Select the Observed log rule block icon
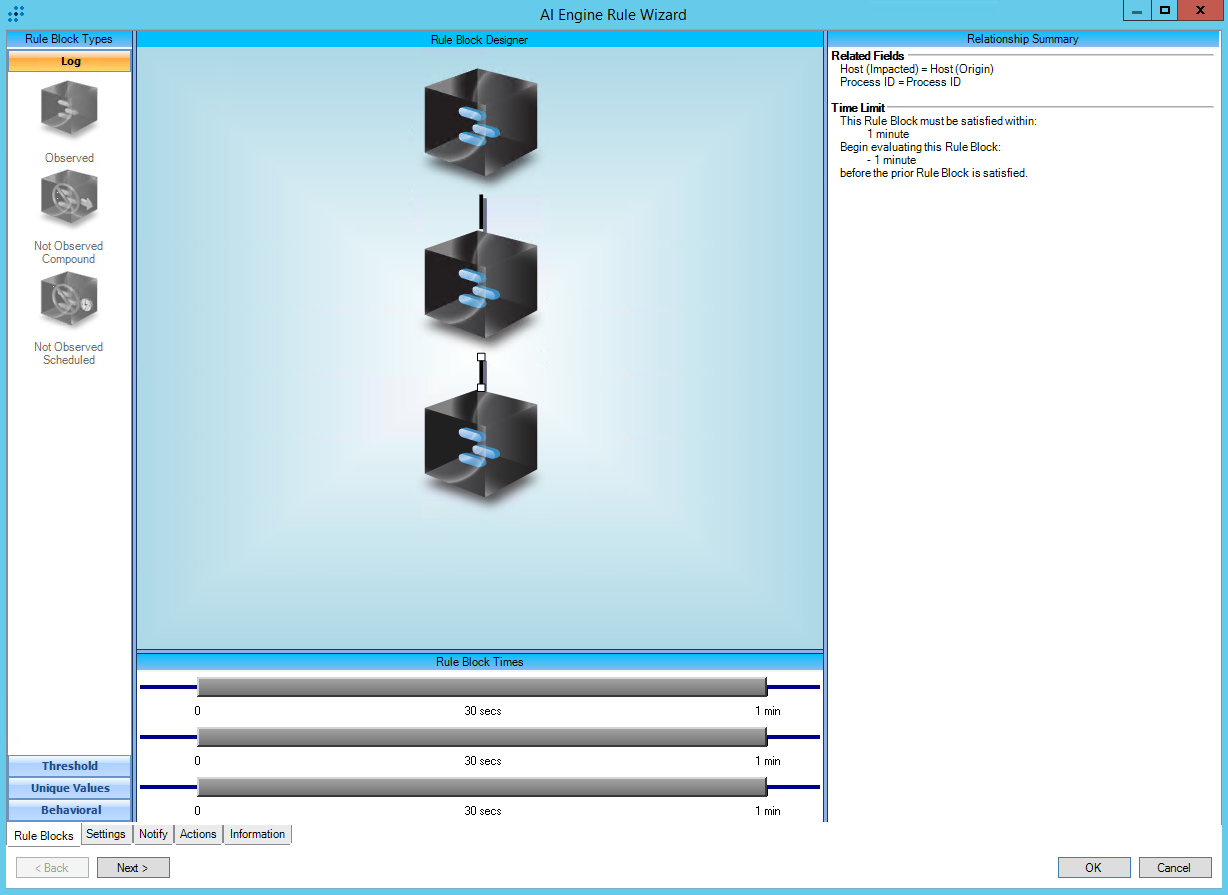The height and width of the screenshot is (895, 1228). pos(69,110)
